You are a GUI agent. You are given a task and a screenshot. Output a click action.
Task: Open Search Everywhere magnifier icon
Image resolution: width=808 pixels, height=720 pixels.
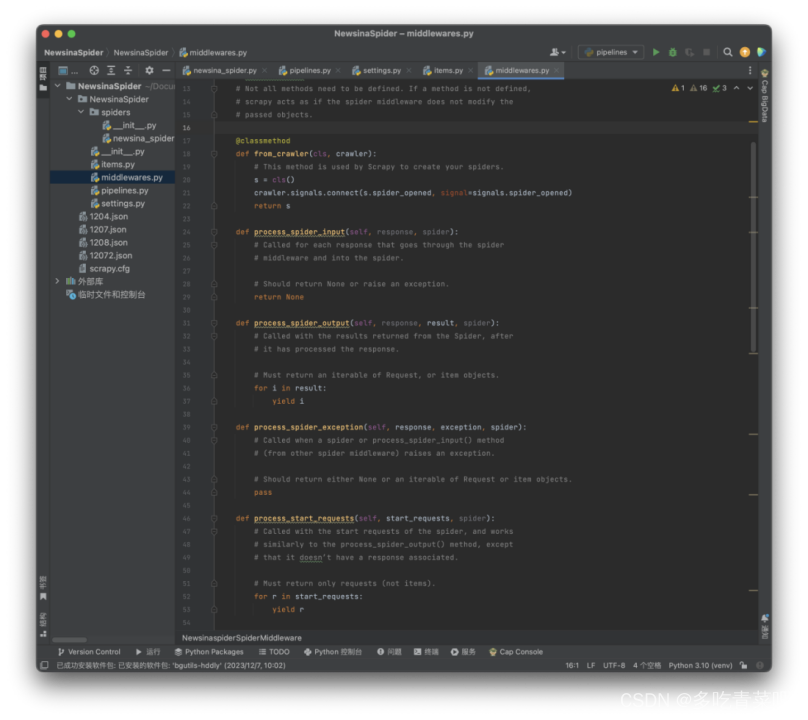point(728,52)
